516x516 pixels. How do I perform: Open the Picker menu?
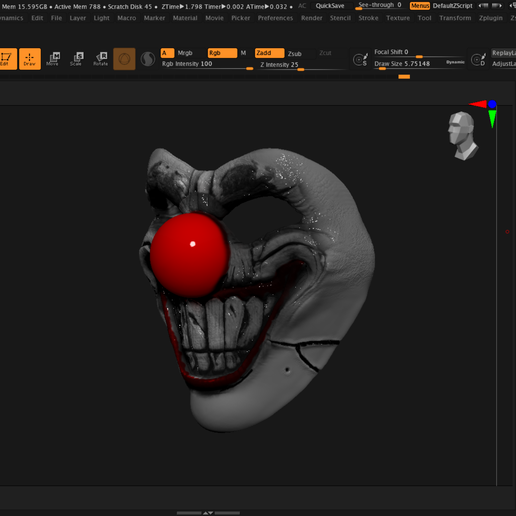pos(241,18)
